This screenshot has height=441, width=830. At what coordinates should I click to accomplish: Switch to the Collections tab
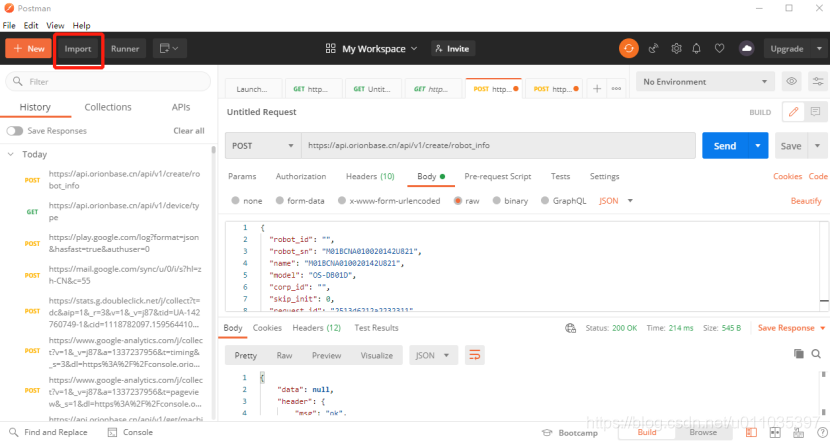pyautogui.click(x=108, y=107)
